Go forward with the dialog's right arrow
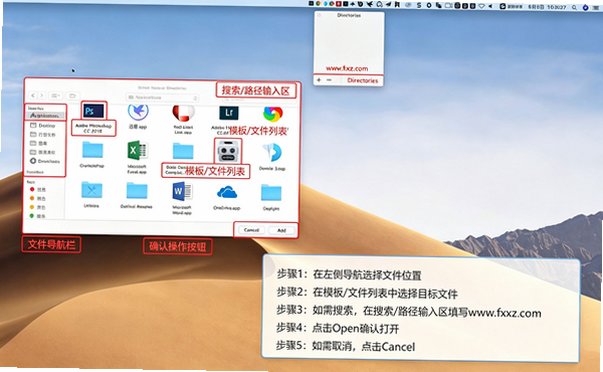This screenshot has height=372, width=603. click(x=42, y=95)
